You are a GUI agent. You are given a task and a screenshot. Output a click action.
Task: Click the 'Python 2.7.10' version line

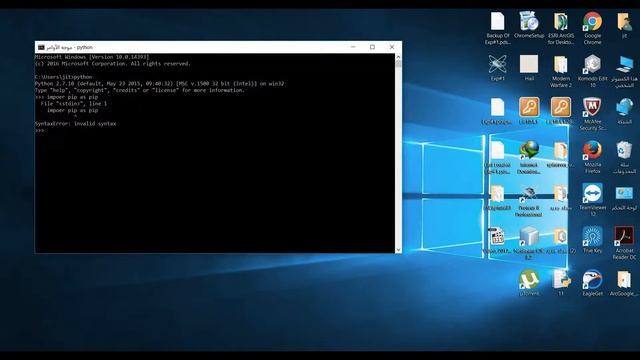click(160, 83)
